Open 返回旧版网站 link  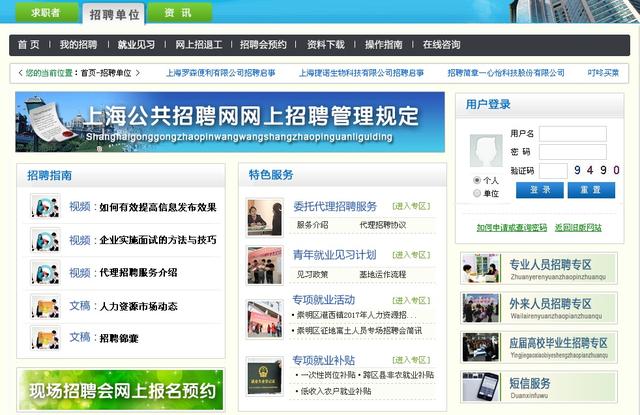578,228
